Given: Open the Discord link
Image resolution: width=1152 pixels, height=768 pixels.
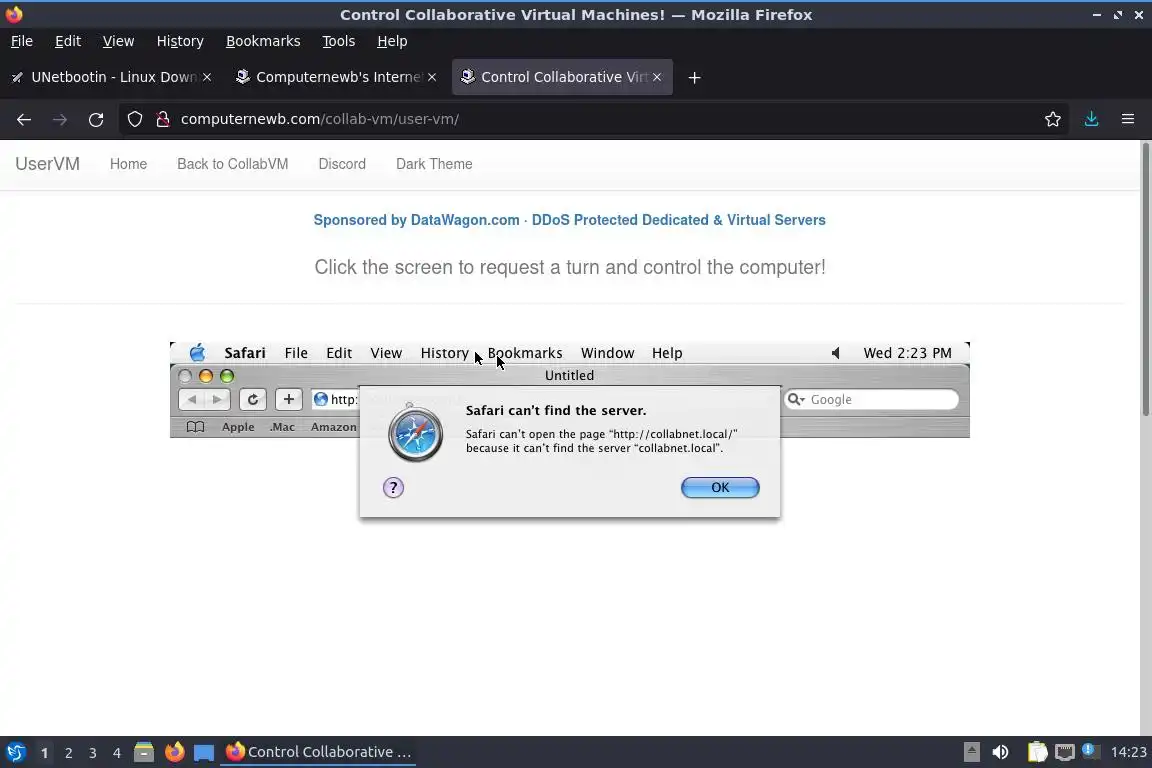Looking at the screenshot, I should pos(342,164).
